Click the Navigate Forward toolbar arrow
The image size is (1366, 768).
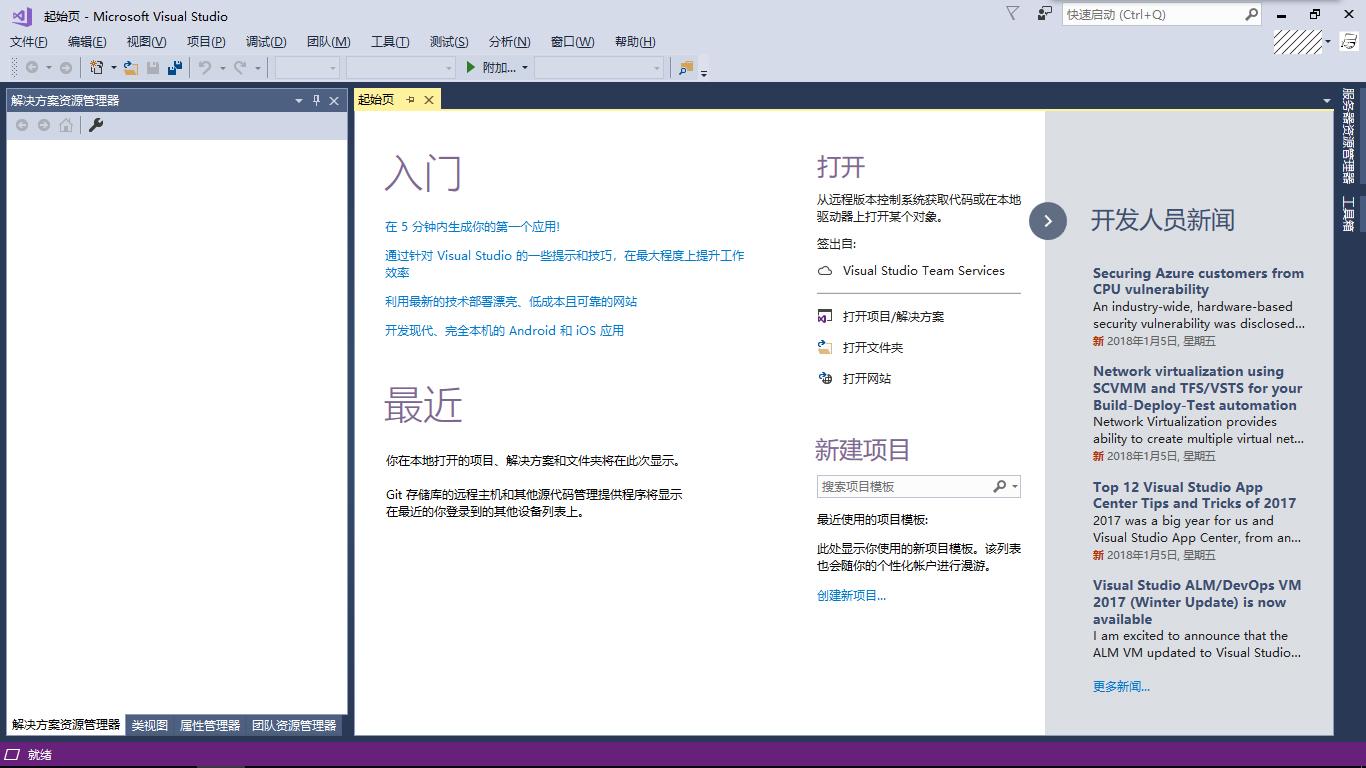pos(66,68)
